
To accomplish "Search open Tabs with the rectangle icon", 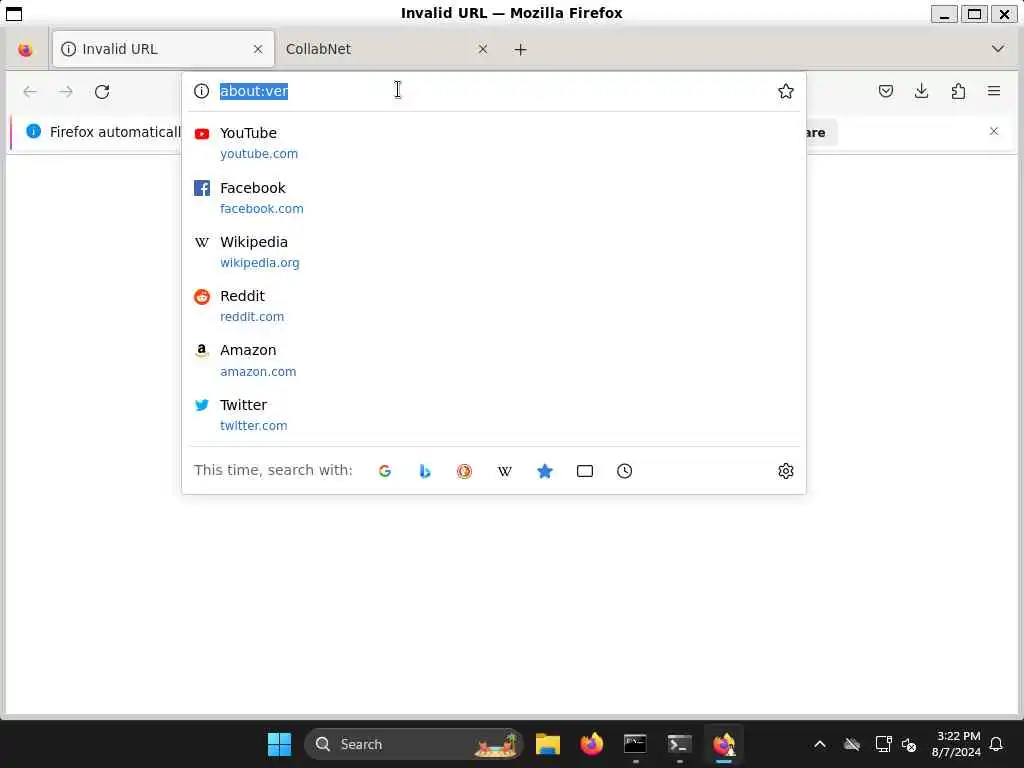I will pos(584,471).
